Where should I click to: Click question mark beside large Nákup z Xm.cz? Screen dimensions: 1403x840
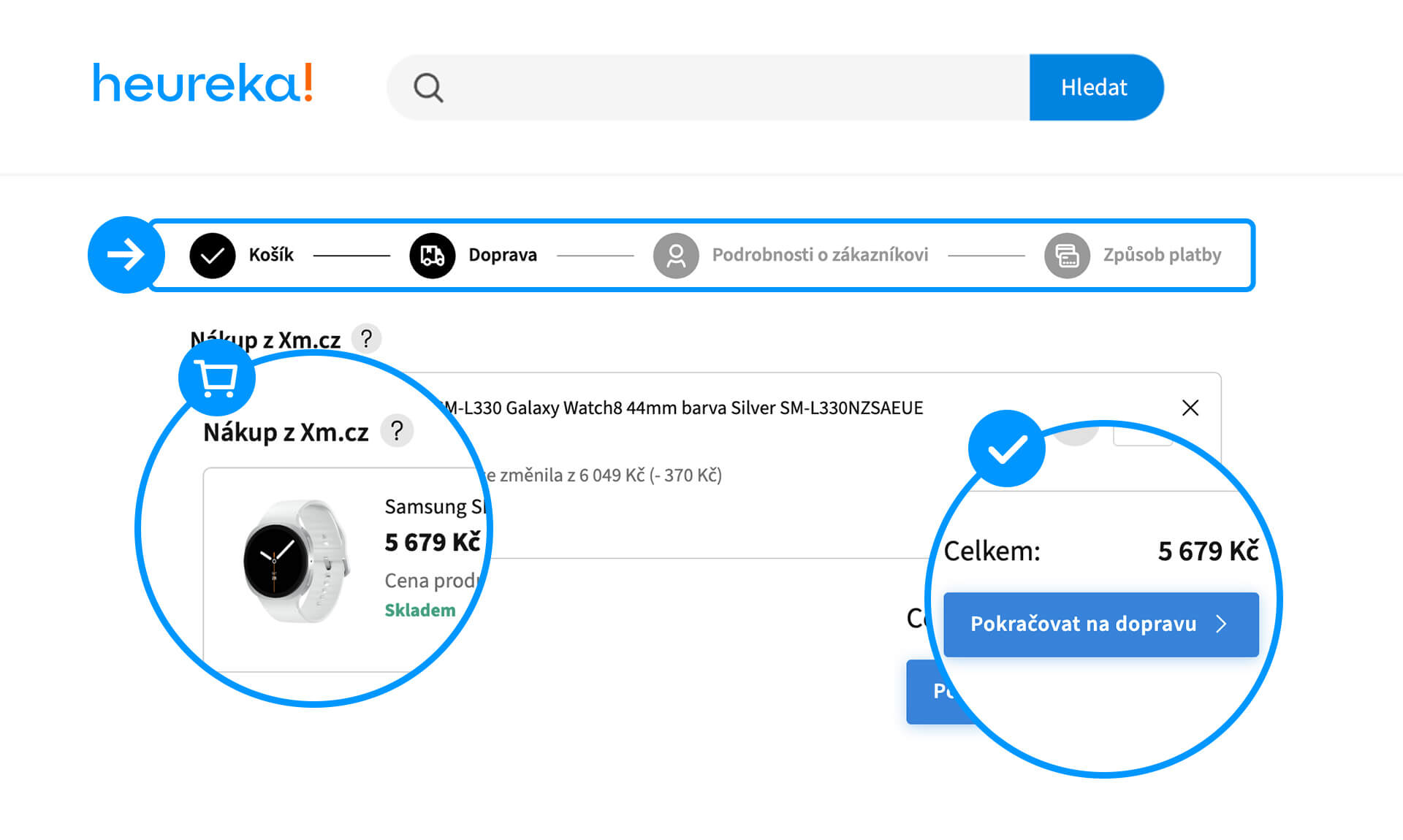[397, 431]
